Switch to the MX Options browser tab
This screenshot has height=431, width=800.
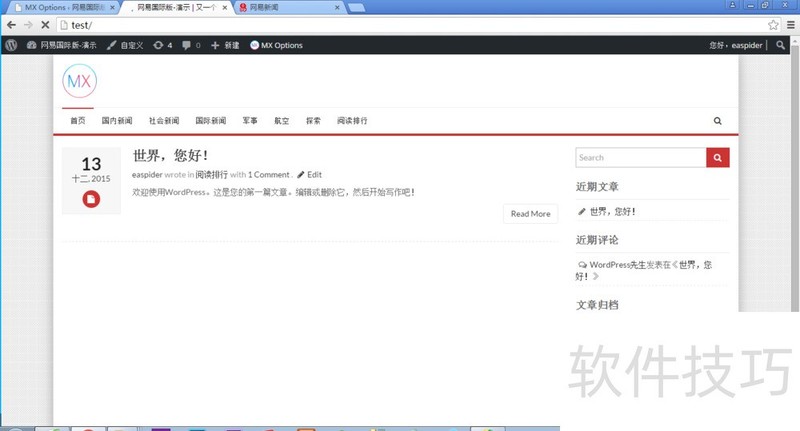point(63,7)
